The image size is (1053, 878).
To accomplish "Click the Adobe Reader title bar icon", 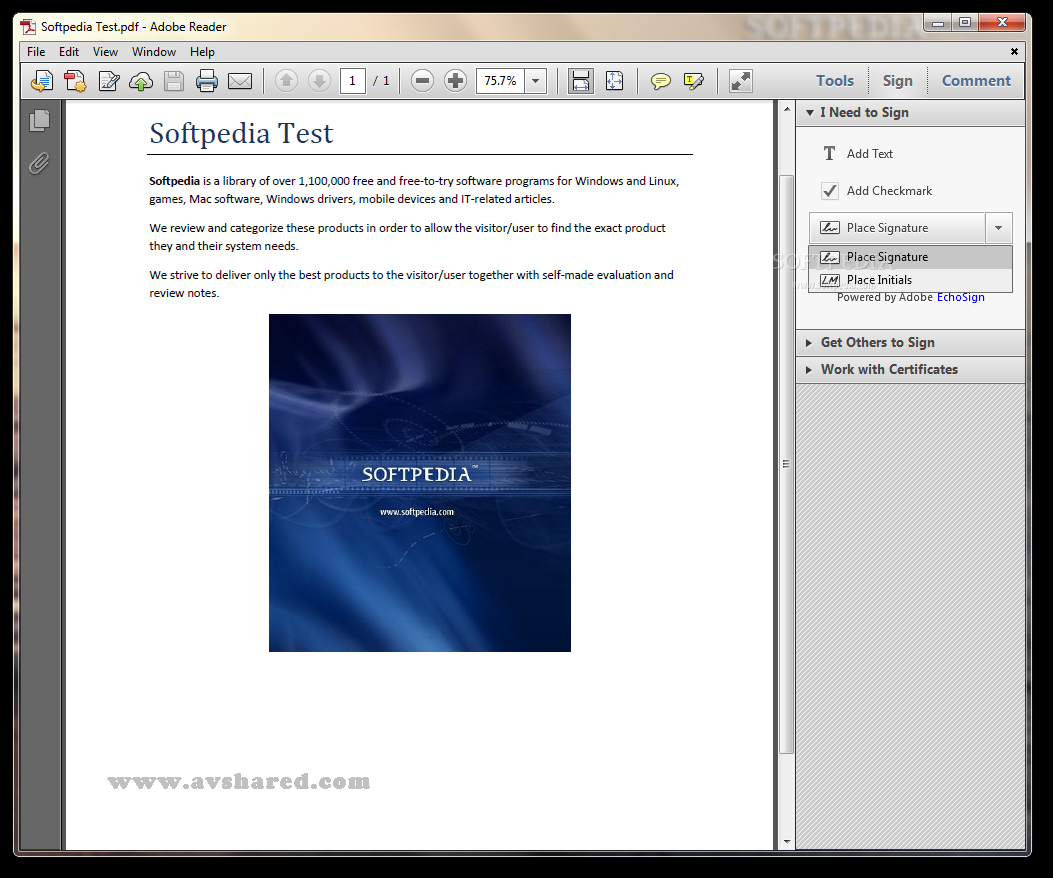I will 28,27.
